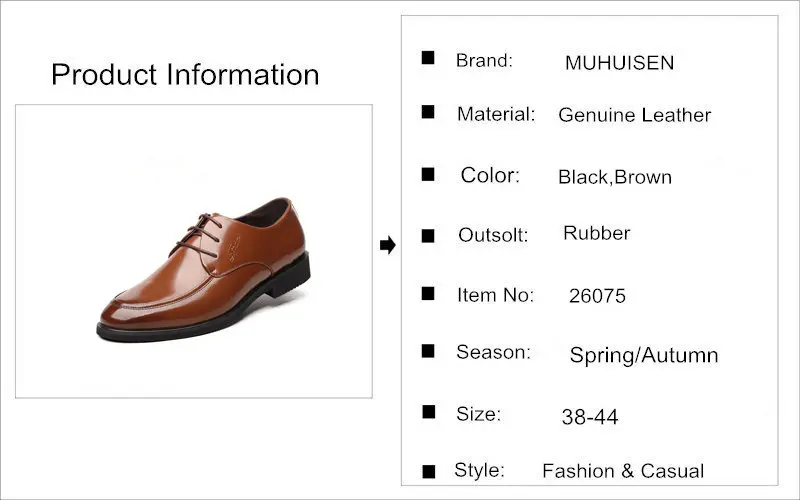Click the black arrow icon beside shoe image
The height and width of the screenshot is (500, 800).
(x=388, y=245)
